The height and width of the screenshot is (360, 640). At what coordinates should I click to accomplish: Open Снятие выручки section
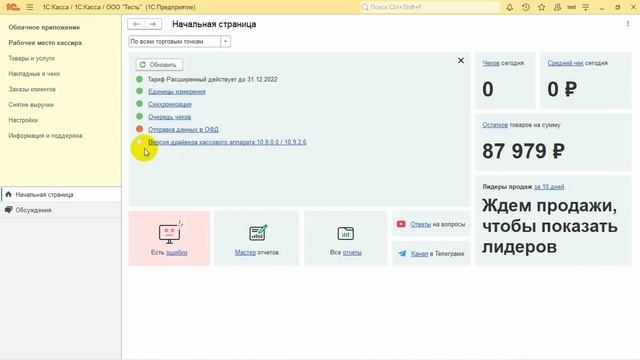31,105
